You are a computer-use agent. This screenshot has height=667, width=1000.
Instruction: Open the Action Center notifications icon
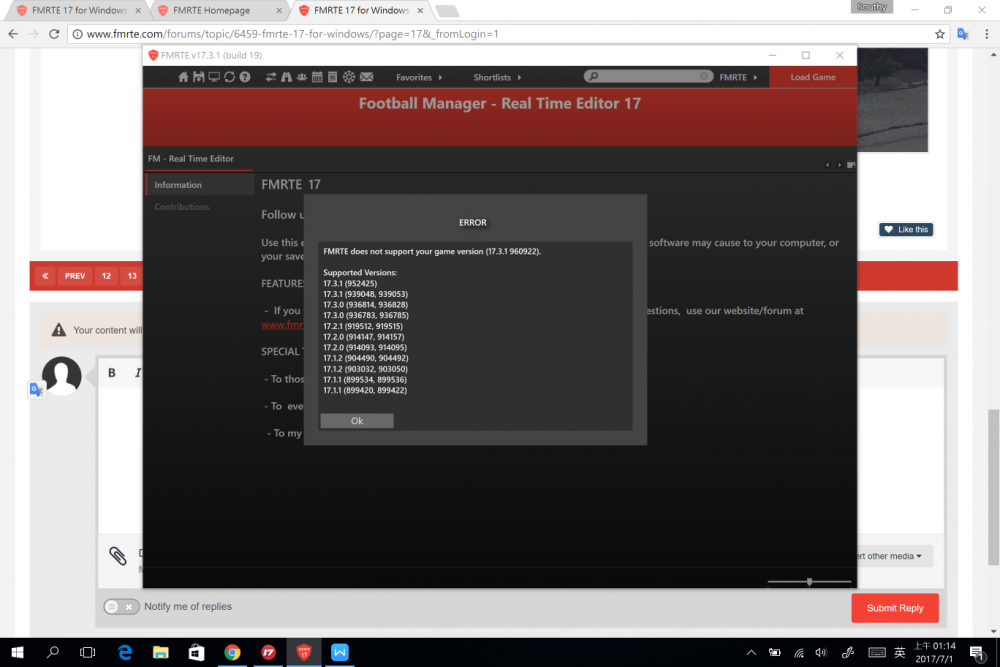(x=976, y=652)
